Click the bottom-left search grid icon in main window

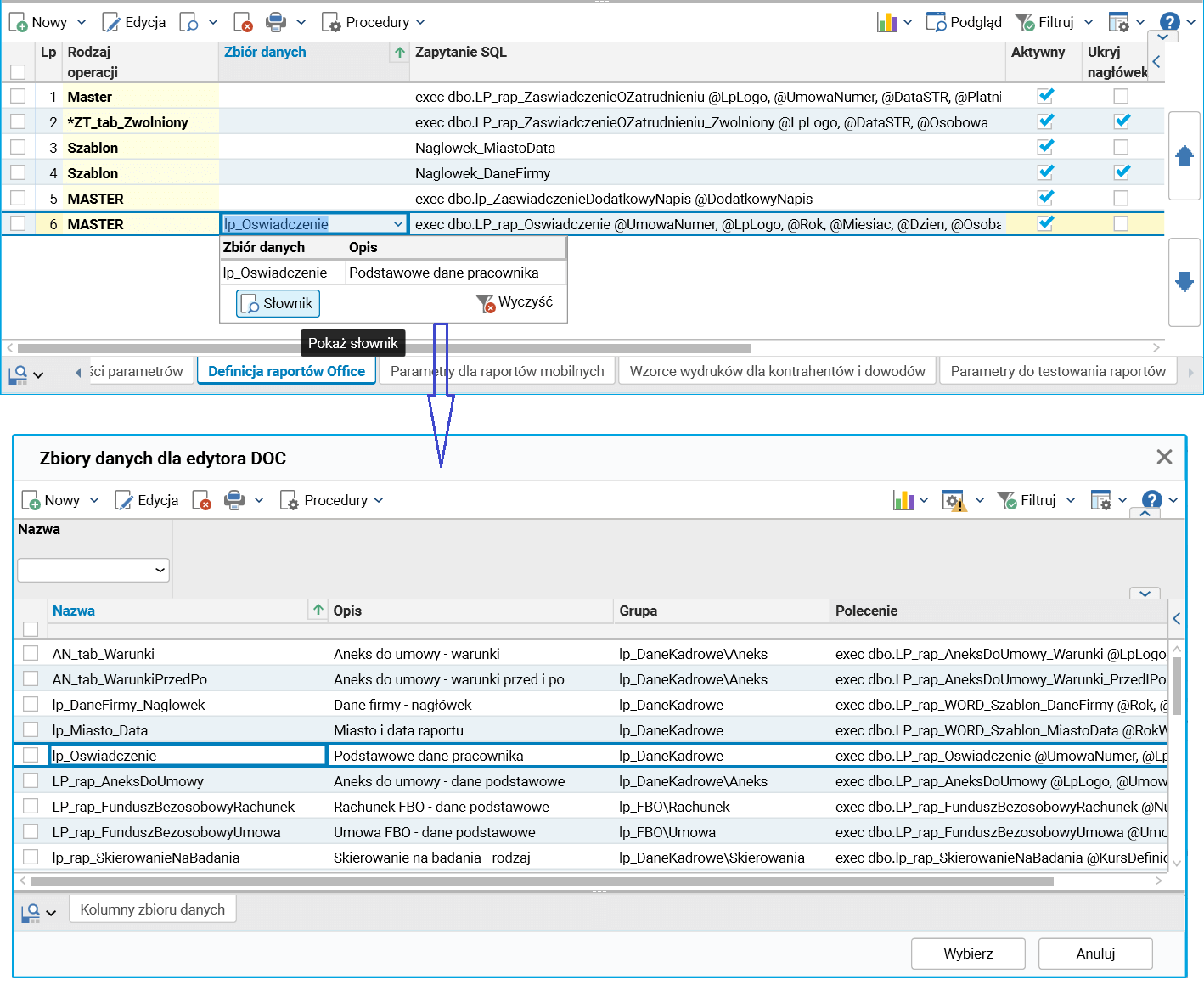coord(19,374)
